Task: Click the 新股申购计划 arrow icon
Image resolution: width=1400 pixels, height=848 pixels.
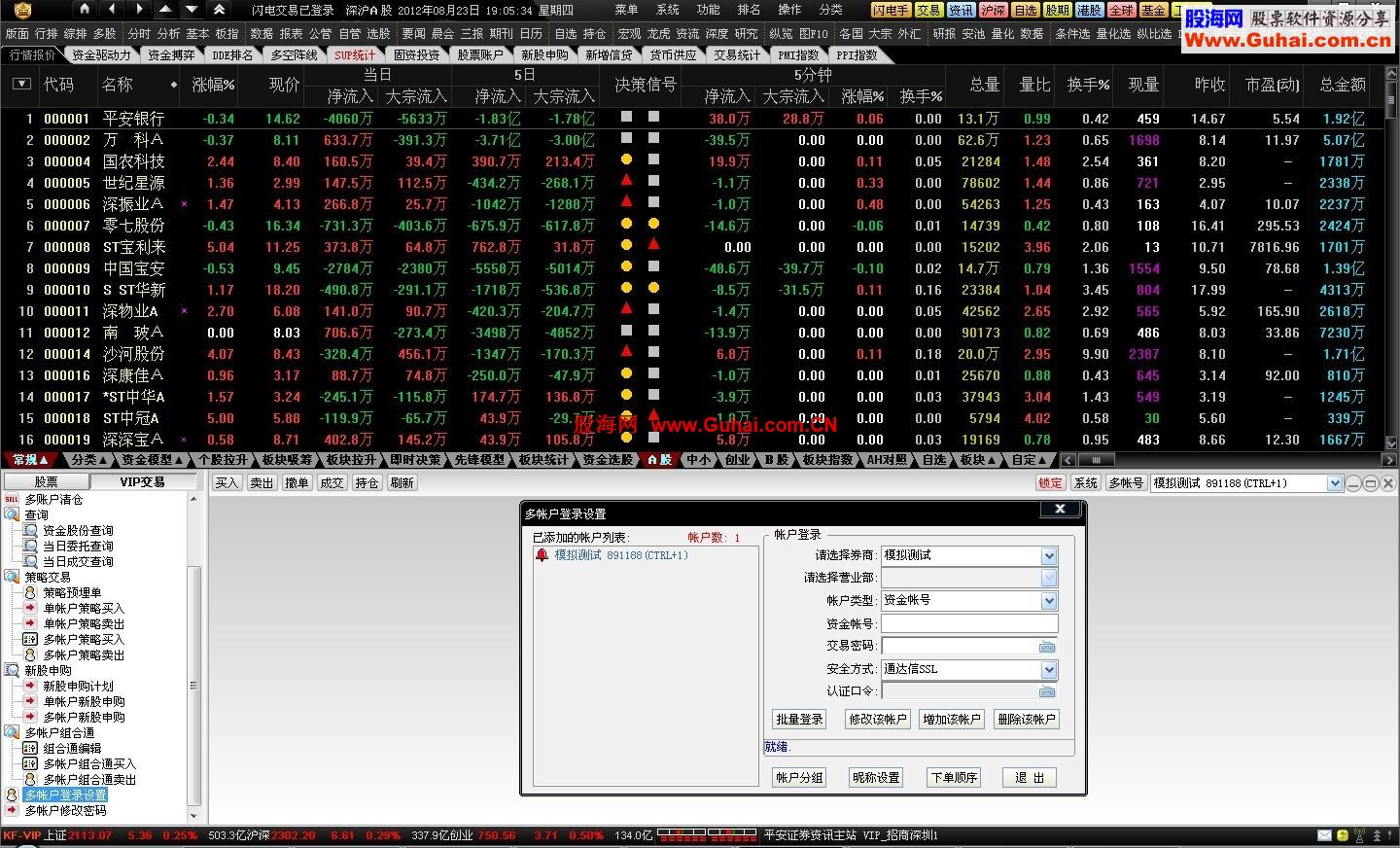Action: click(30, 686)
